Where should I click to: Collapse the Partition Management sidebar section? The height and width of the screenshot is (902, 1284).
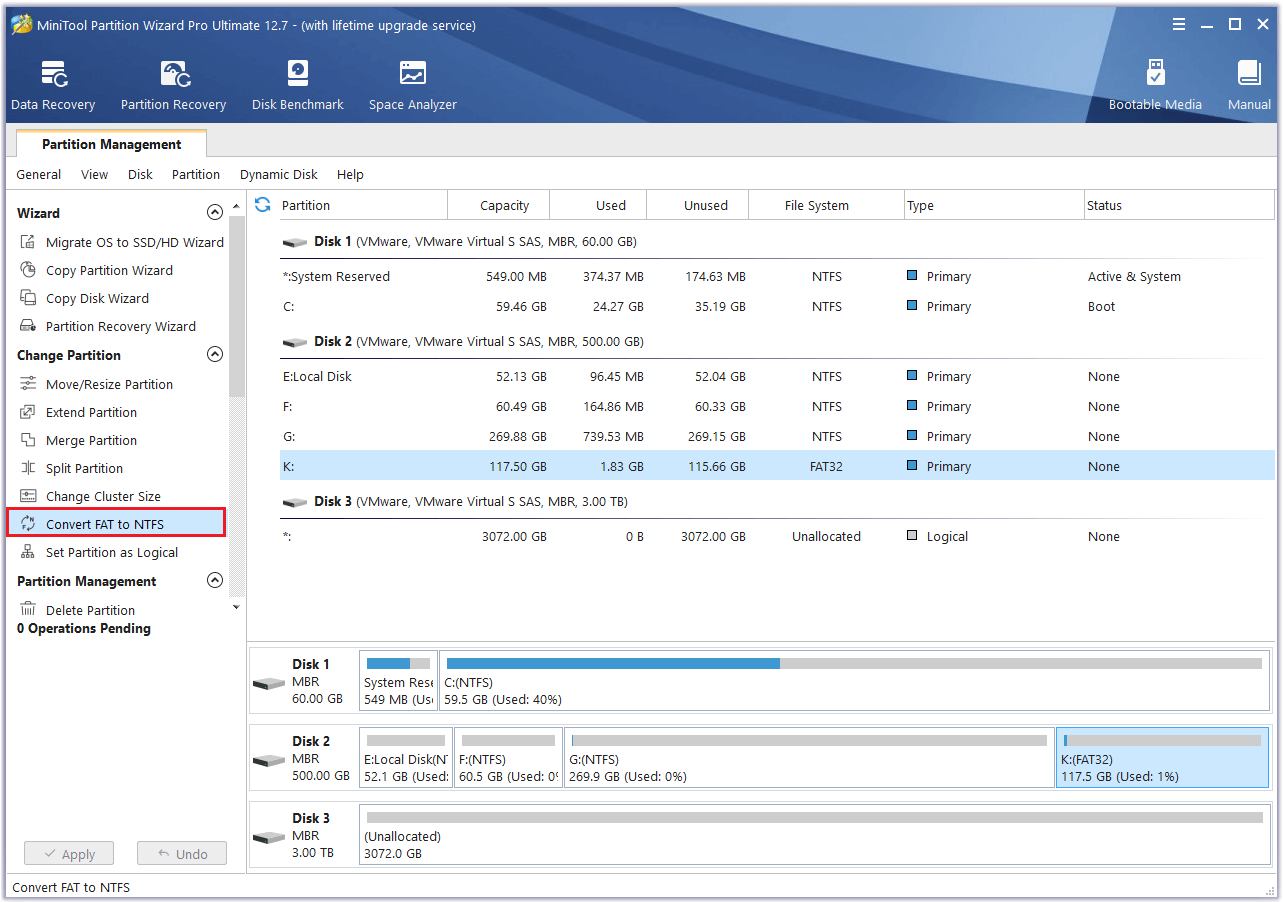pyautogui.click(x=214, y=580)
